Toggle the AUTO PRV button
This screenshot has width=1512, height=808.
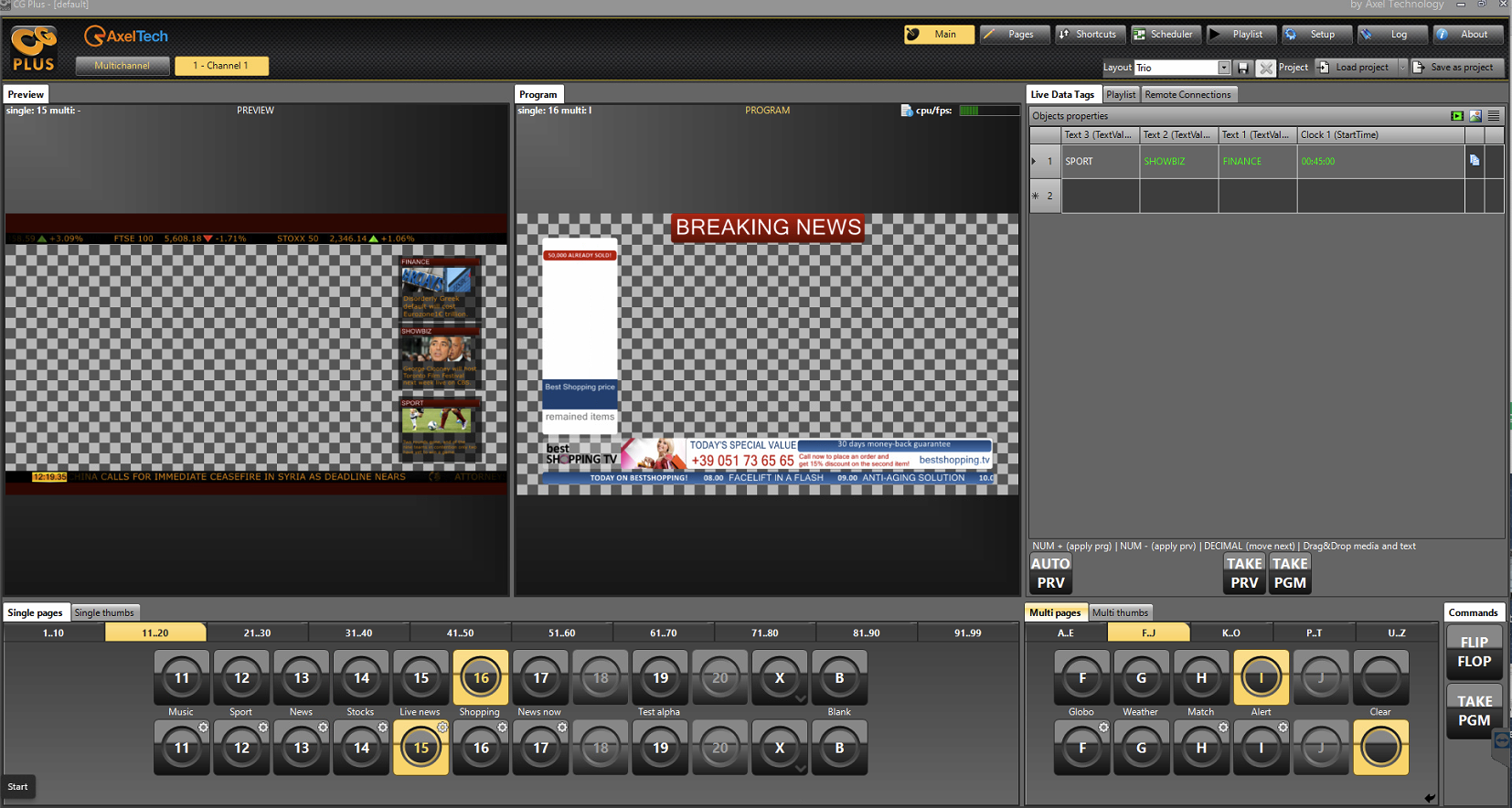point(1050,573)
